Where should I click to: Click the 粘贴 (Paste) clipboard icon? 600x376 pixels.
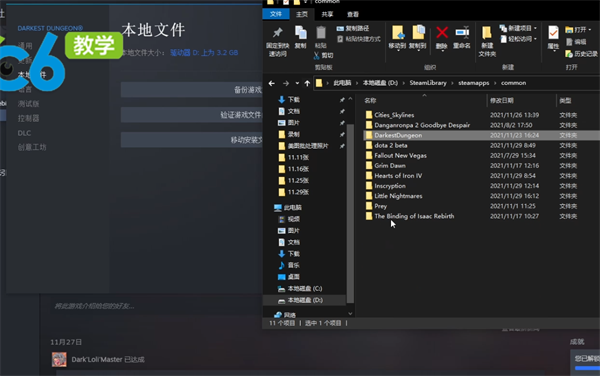pos(321,33)
